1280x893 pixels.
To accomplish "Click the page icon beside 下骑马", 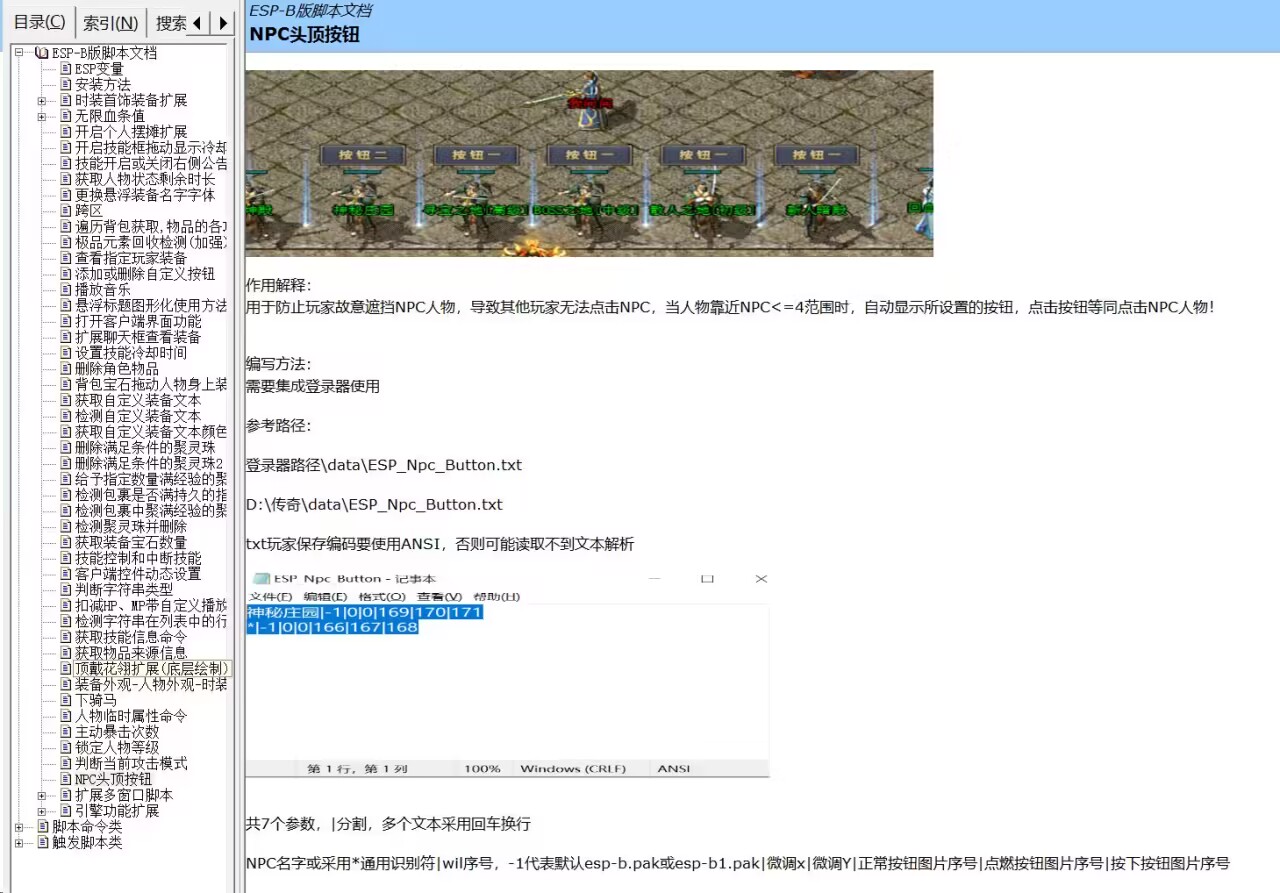I will tap(65, 700).
